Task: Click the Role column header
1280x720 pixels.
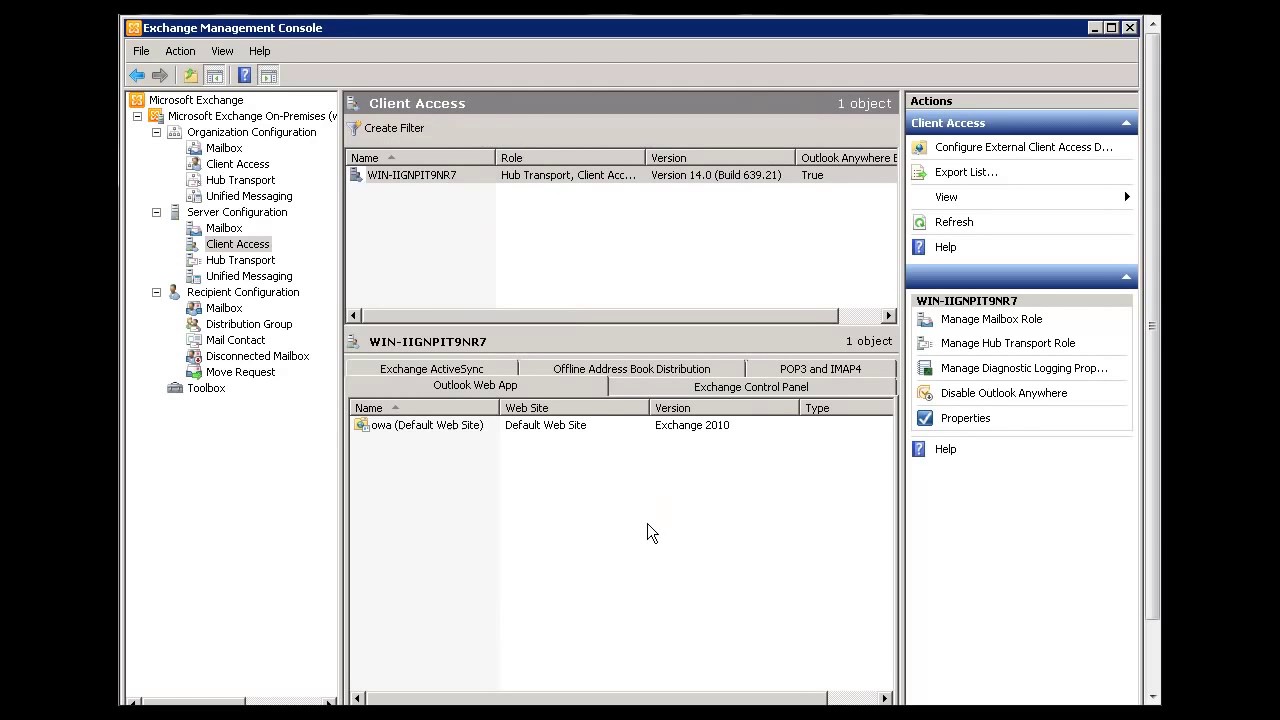Action: click(x=570, y=158)
